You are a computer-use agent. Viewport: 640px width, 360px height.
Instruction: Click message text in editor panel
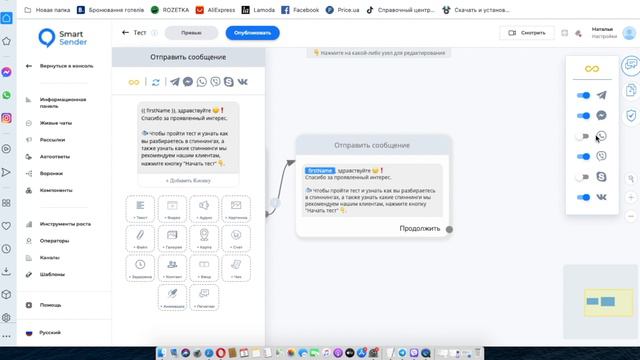tap(188, 137)
